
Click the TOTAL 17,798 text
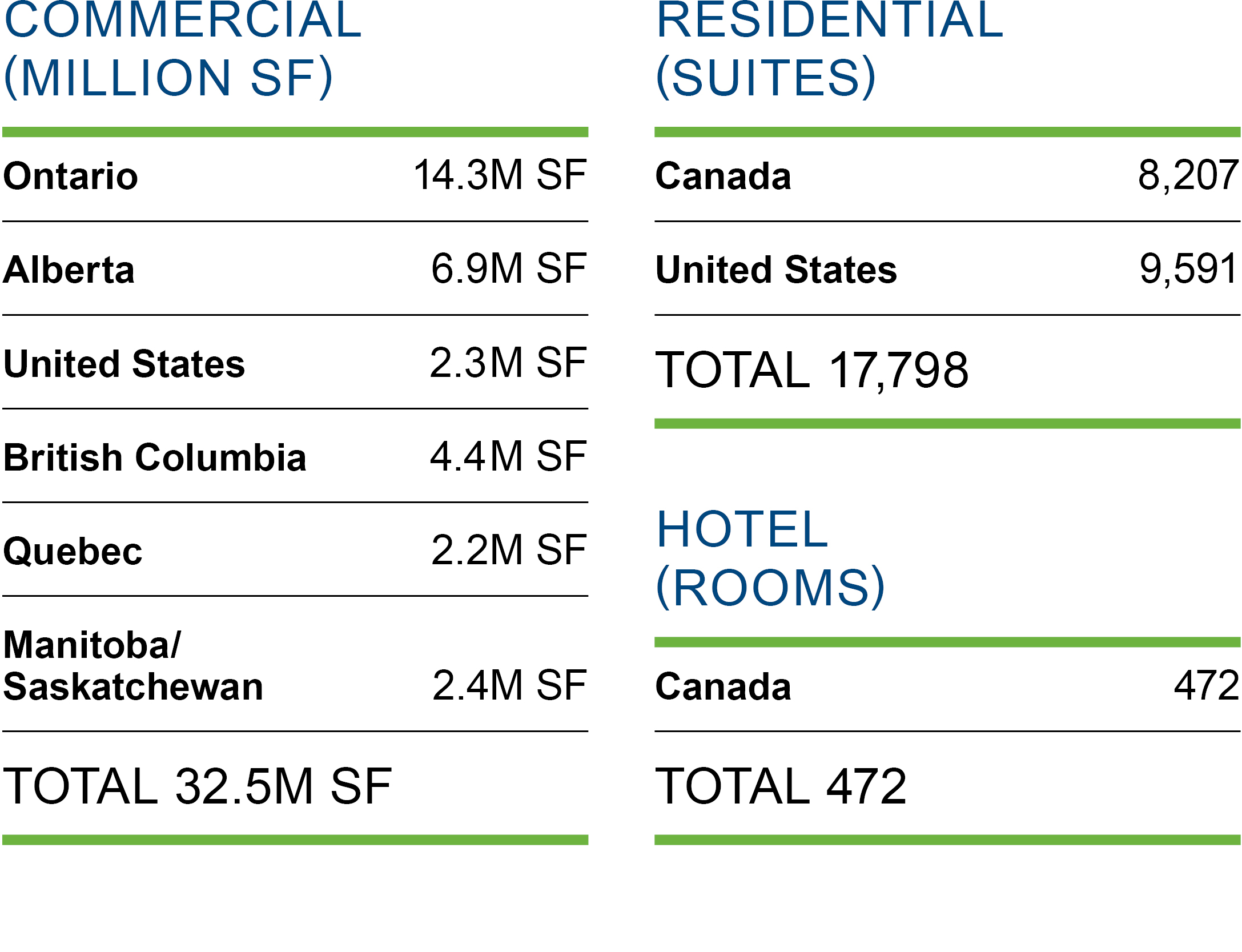811,370
